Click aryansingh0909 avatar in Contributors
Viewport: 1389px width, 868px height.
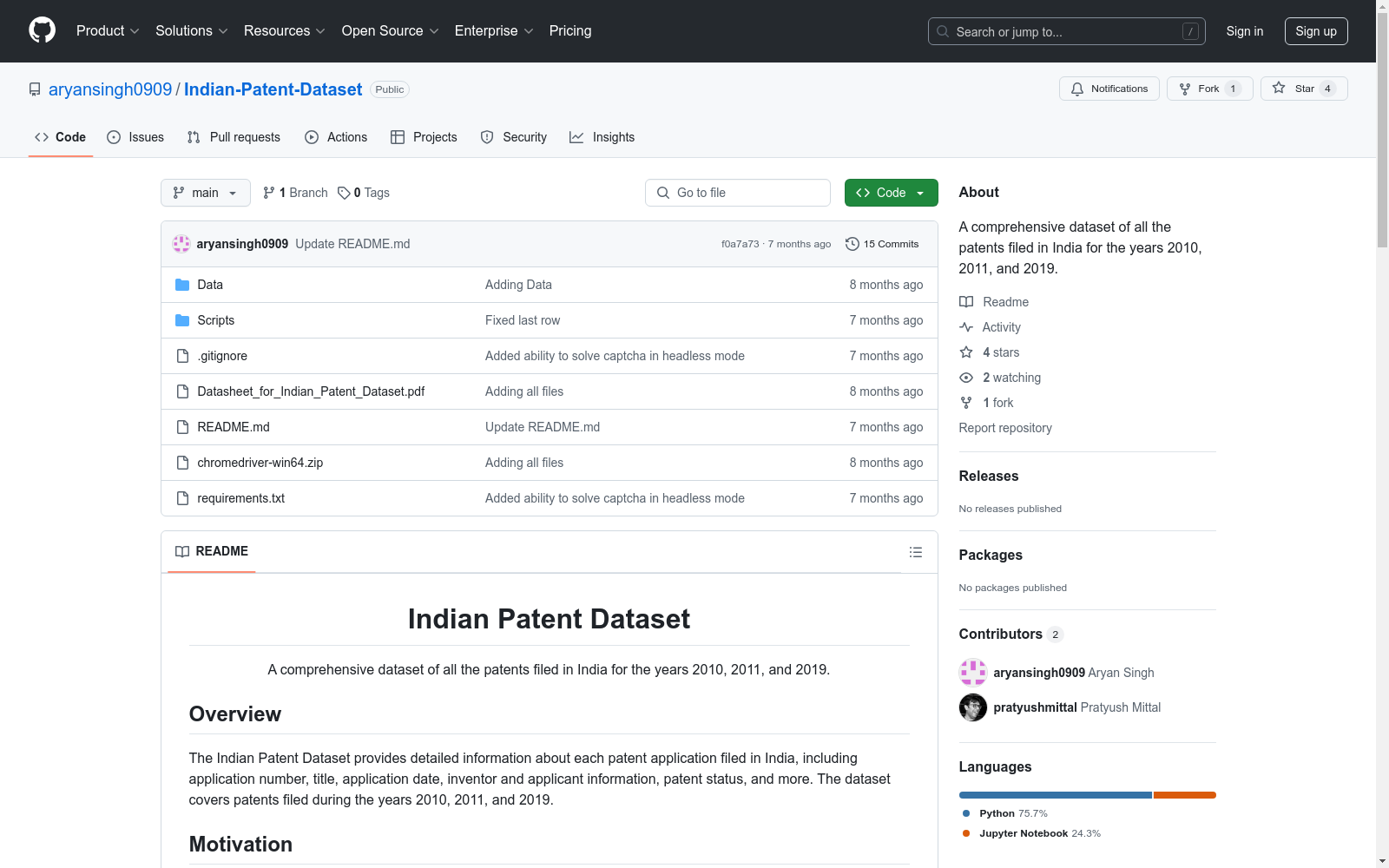tap(973, 673)
